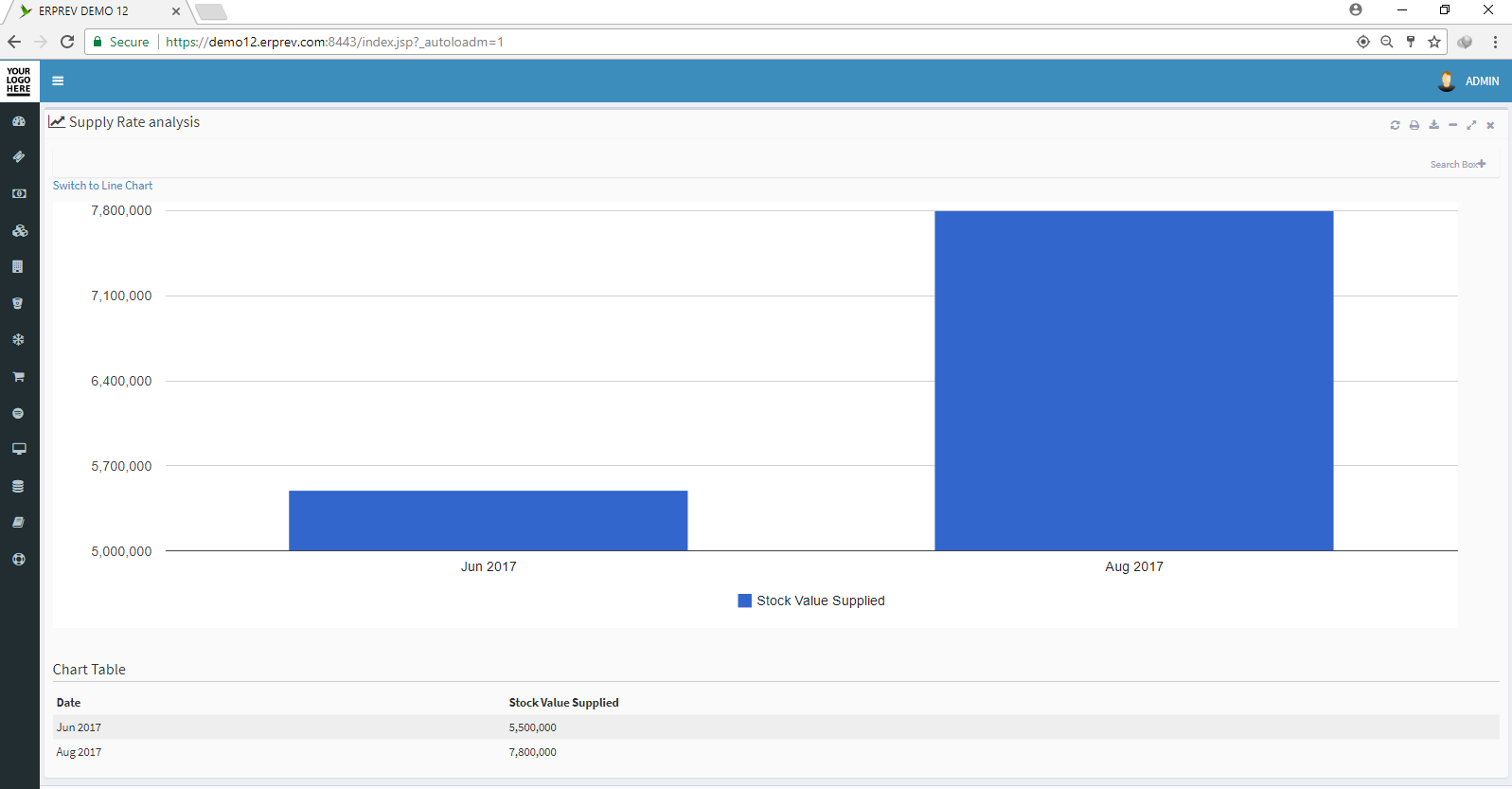
Task: Open a new browser tab
Action: tap(211, 11)
